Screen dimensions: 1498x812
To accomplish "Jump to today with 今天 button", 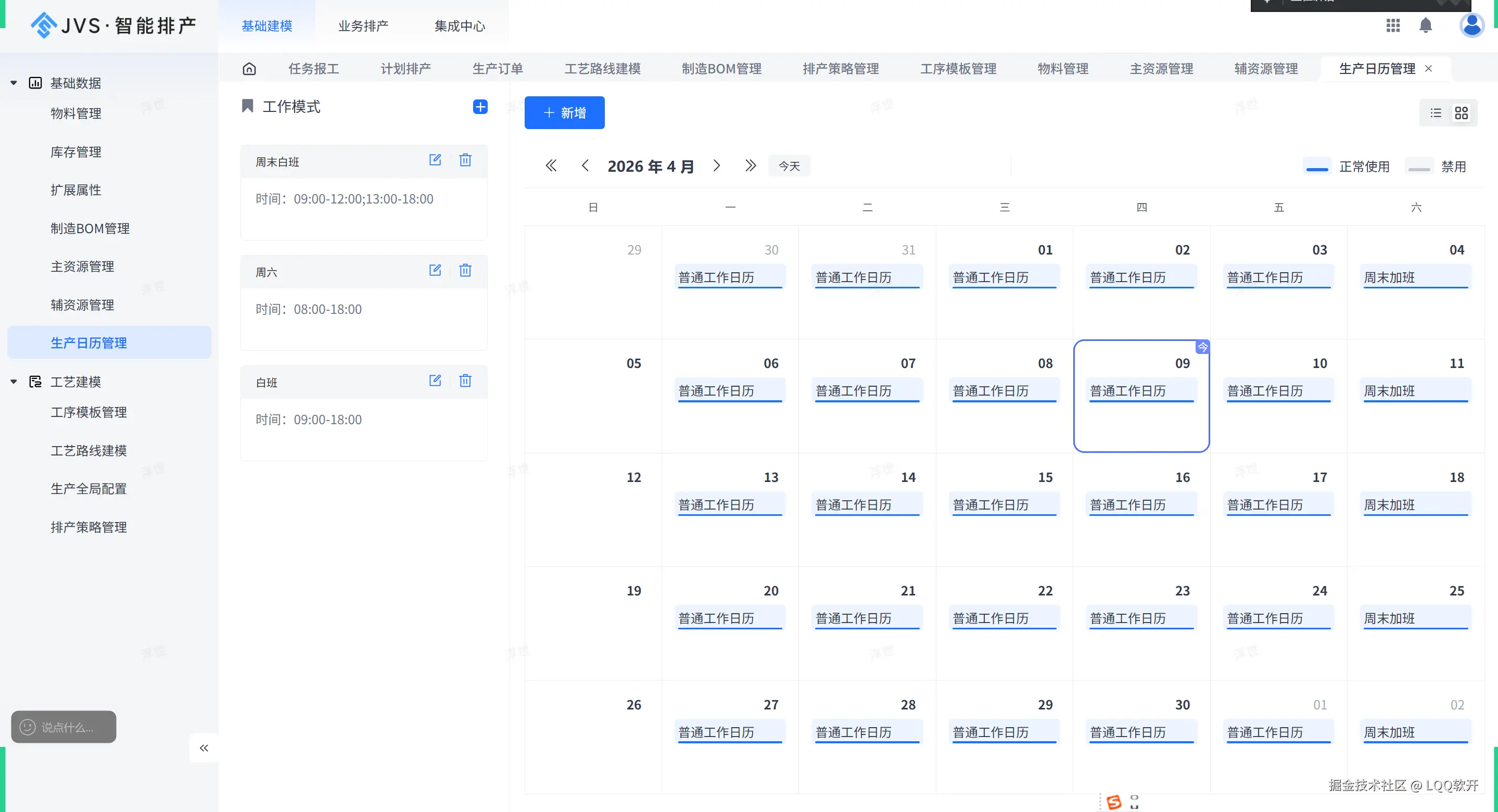I will tap(789, 167).
